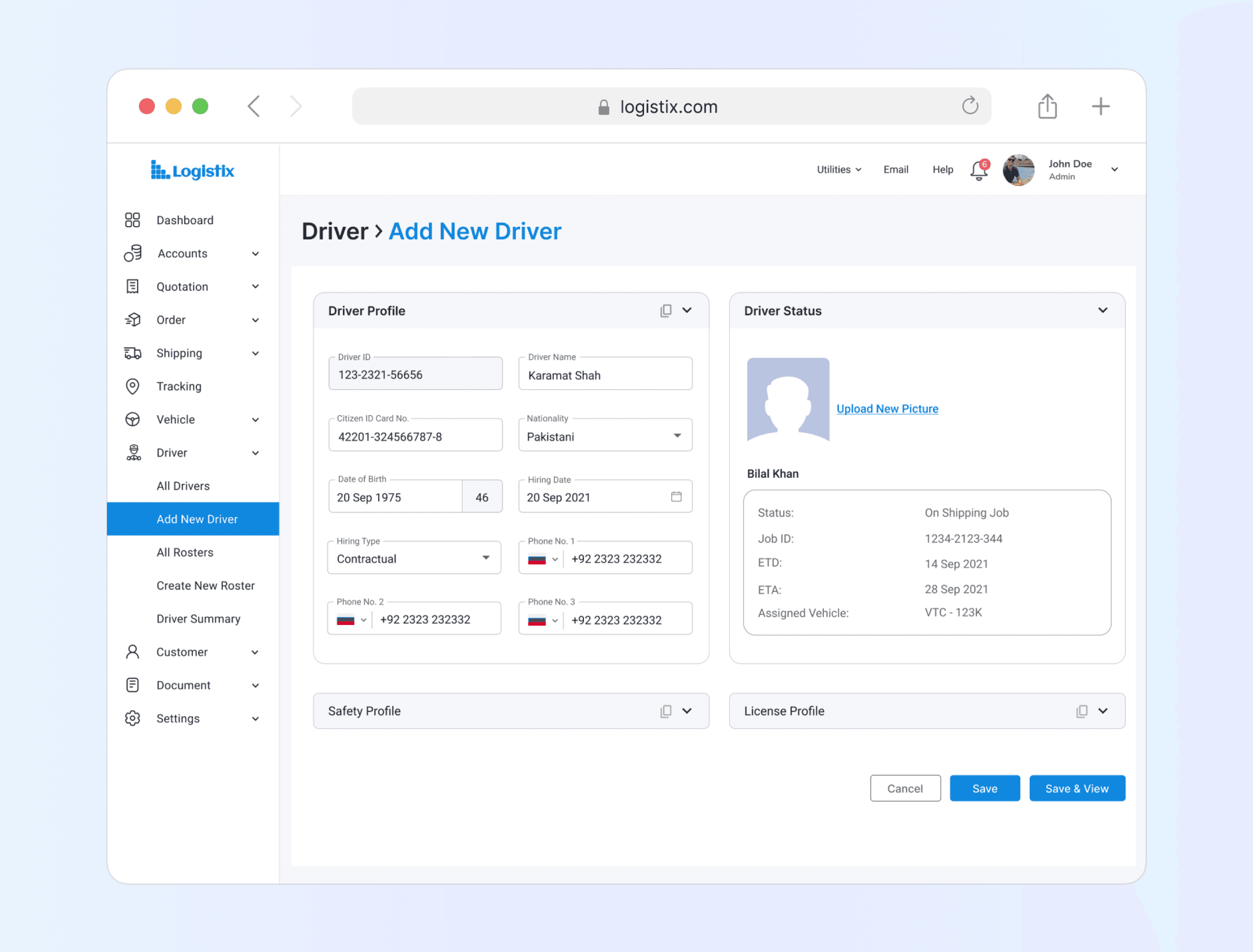
Task: Click the copy icon in License Profile header
Action: pos(1081,711)
